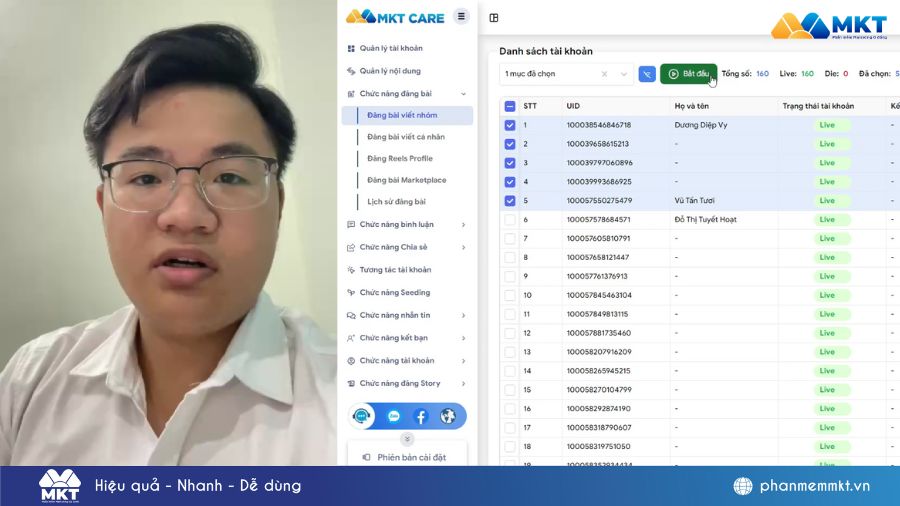
Task: Expand the Chức năng bình luận menu
Action: coord(463,225)
